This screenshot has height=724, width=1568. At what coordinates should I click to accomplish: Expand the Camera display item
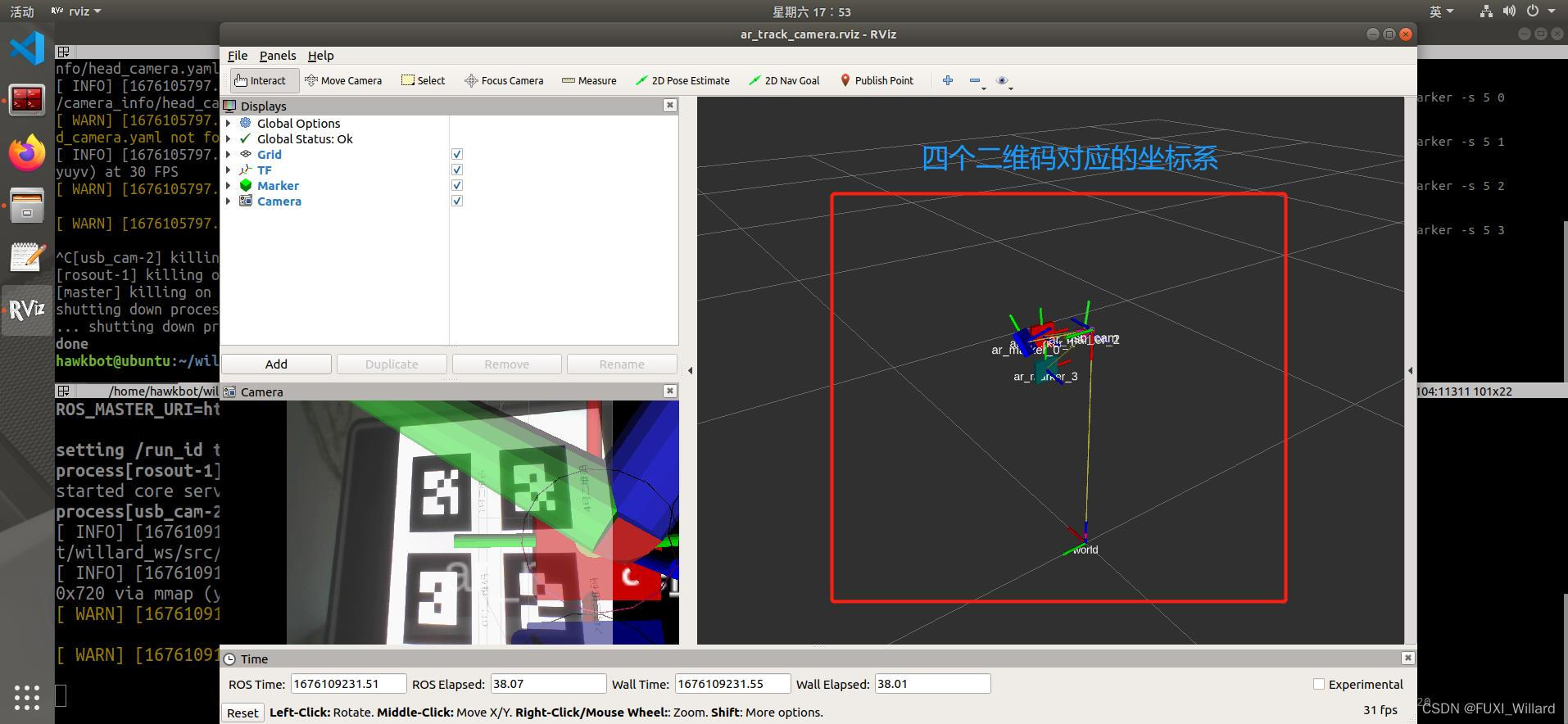(229, 201)
